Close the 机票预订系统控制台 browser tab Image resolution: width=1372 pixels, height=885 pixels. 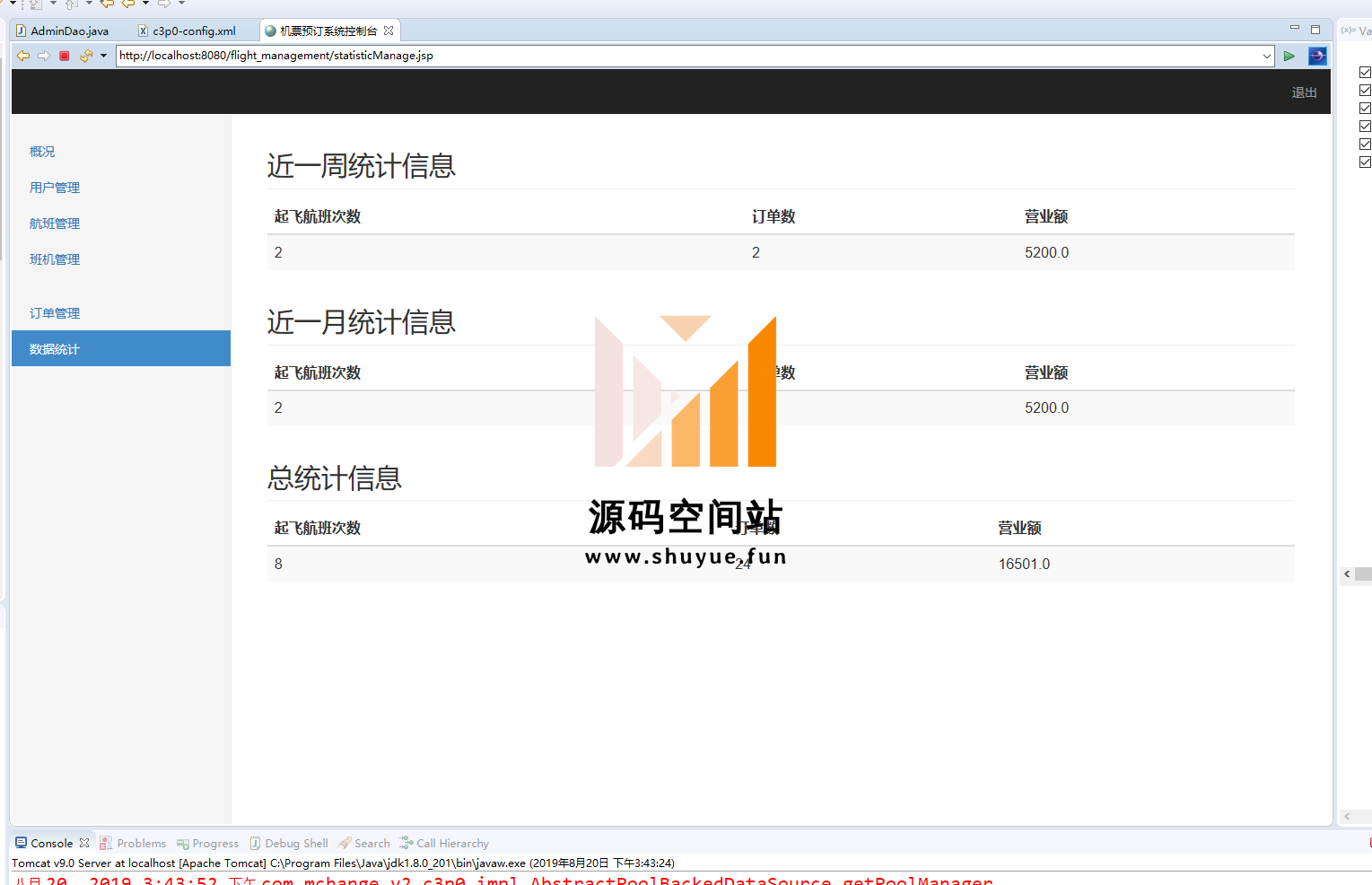(x=389, y=31)
